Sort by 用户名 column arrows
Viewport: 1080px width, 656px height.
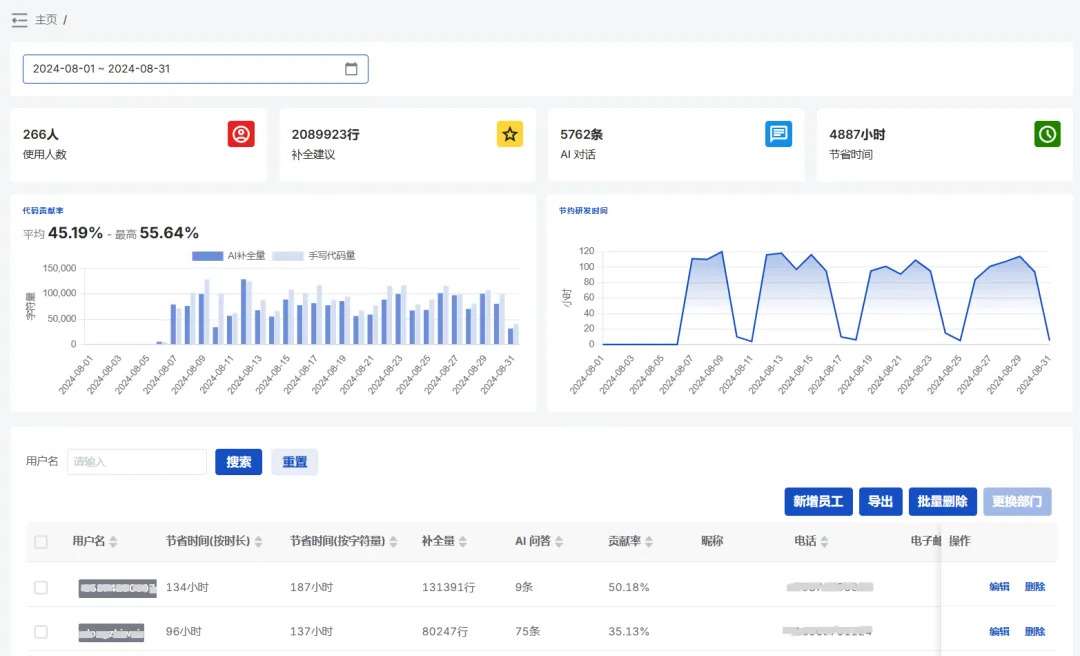tap(113, 542)
